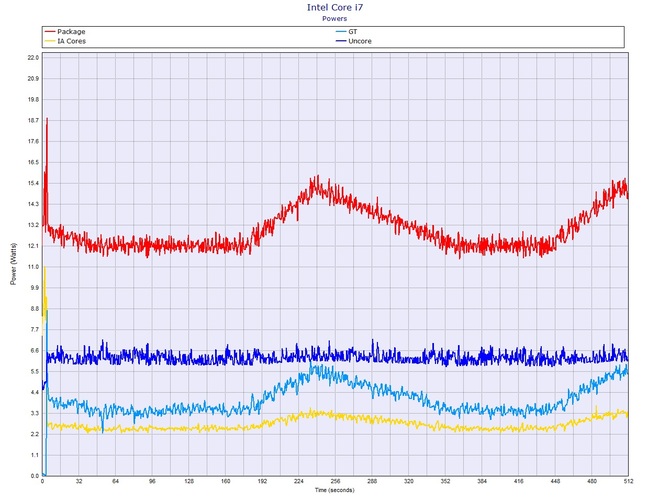Click the red Package legend color line
The height and width of the screenshot is (502, 670).
click(50, 32)
